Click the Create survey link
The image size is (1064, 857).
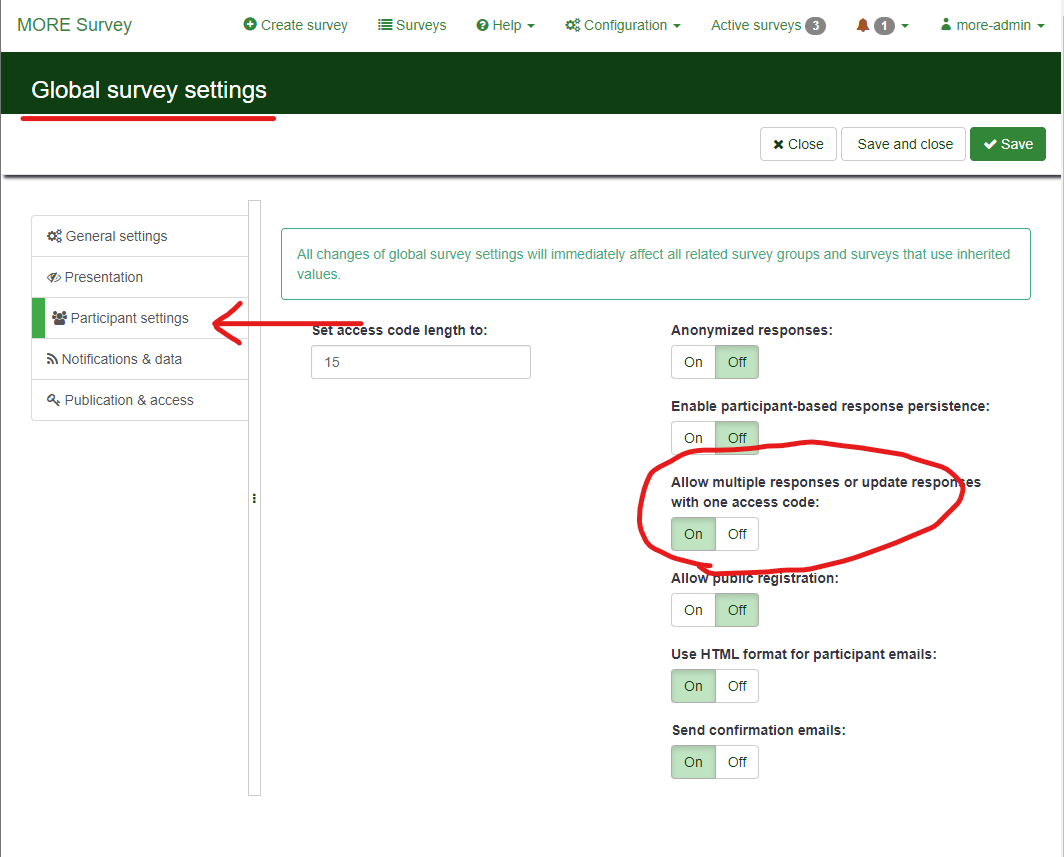295,25
